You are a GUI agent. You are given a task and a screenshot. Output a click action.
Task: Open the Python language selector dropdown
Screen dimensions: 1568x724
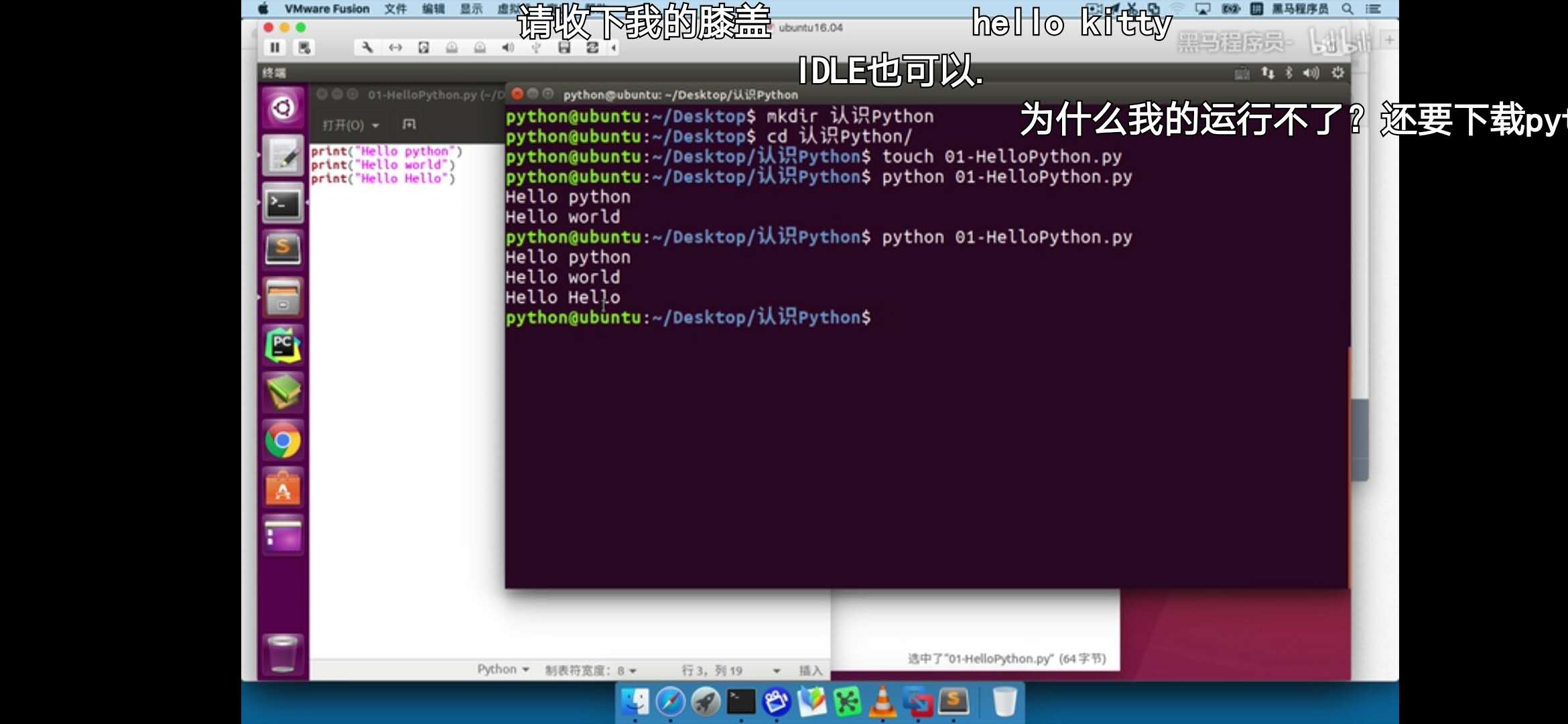(x=503, y=670)
